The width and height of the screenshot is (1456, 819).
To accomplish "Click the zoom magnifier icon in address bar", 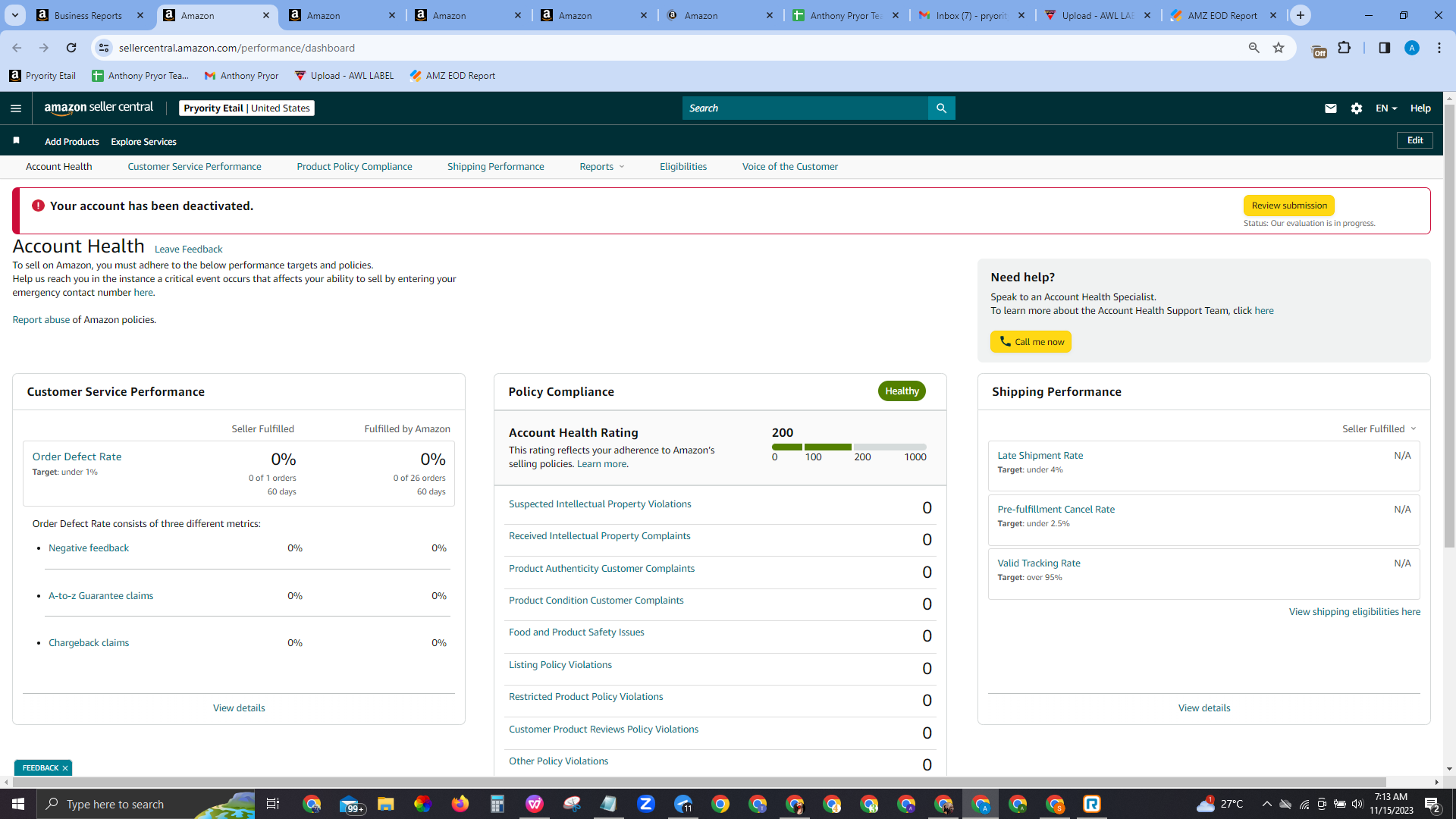I will coord(1254,48).
